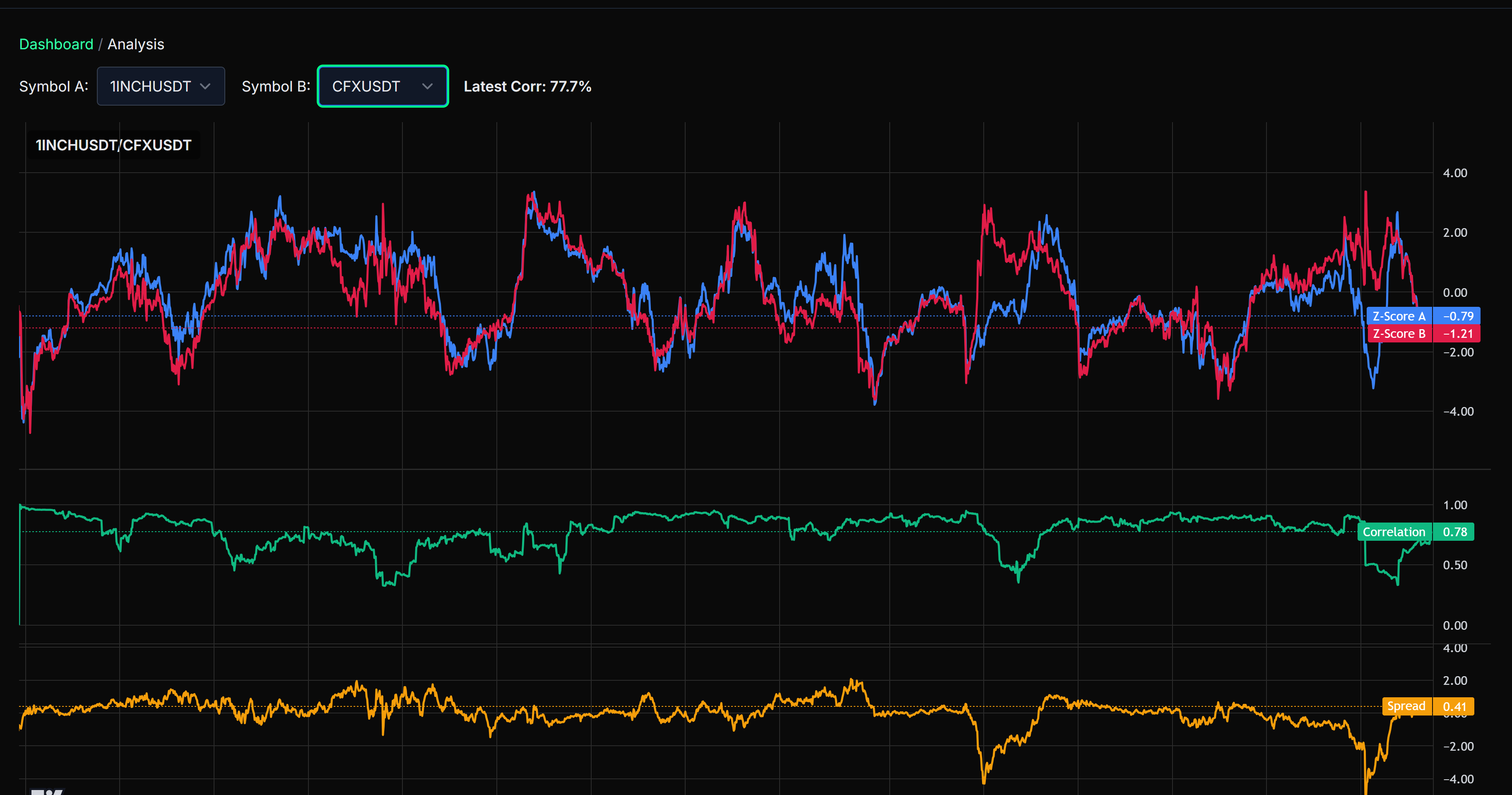This screenshot has width=1512, height=795.
Task: Click the 1INCHUSDT/CFXUSDT chart legend label
Action: tap(113, 145)
